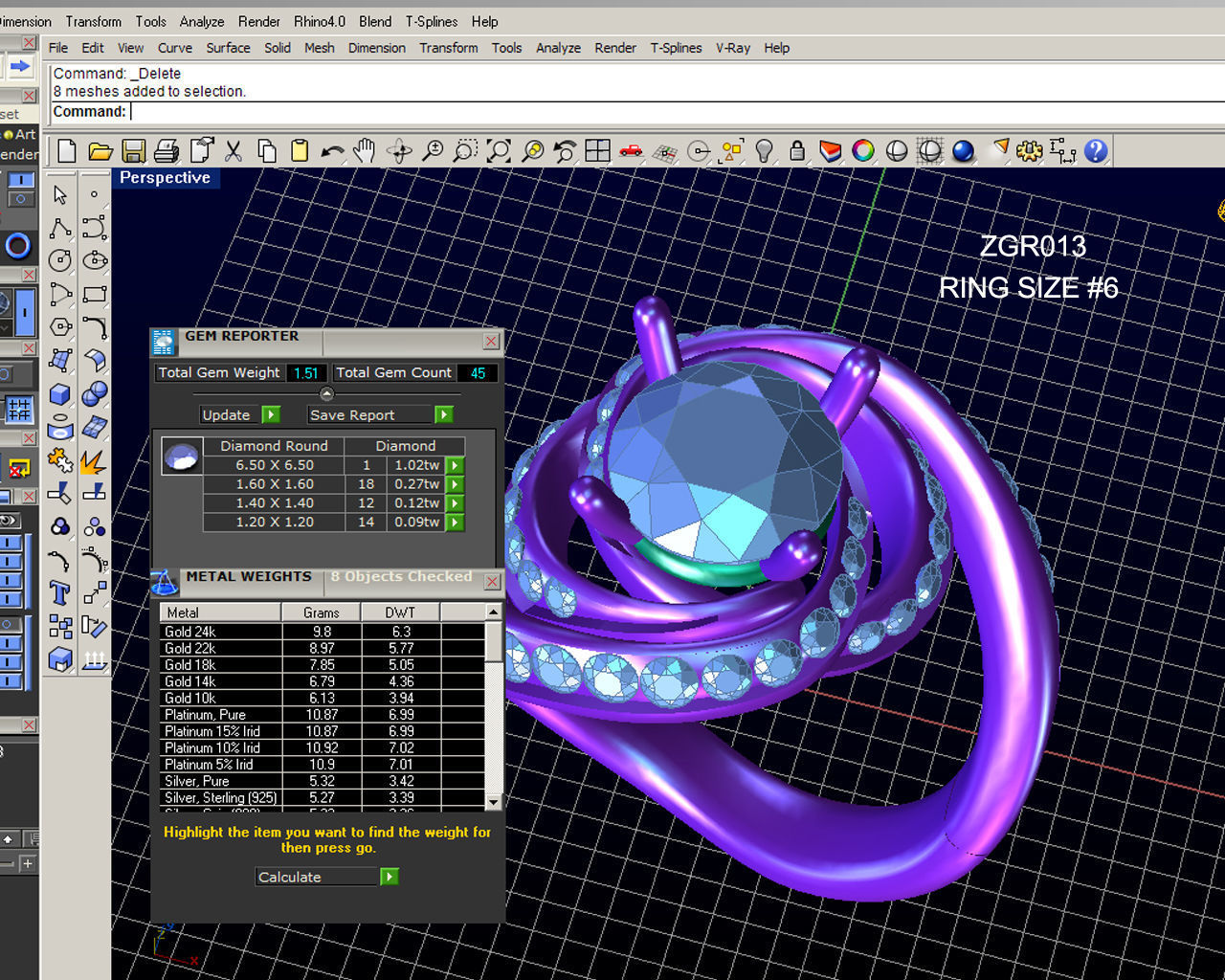Click the Save Report button

pos(370,414)
